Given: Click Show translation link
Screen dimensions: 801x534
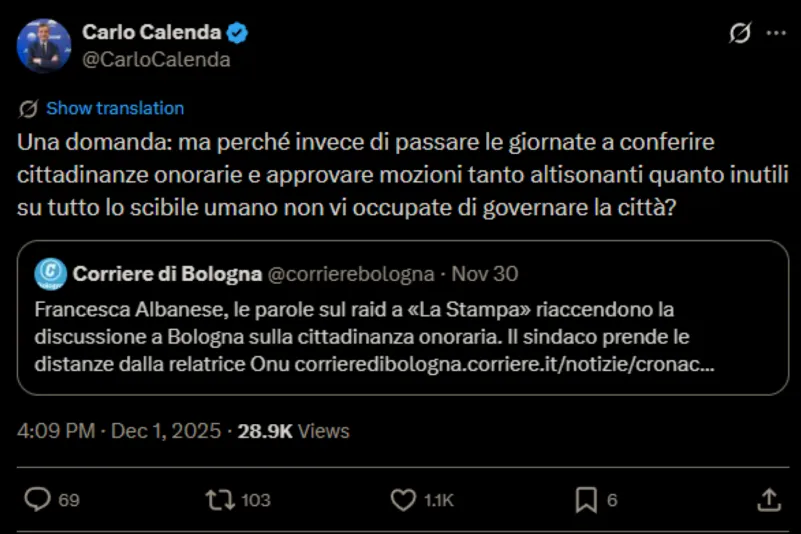Looking at the screenshot, I should [115, 108].
